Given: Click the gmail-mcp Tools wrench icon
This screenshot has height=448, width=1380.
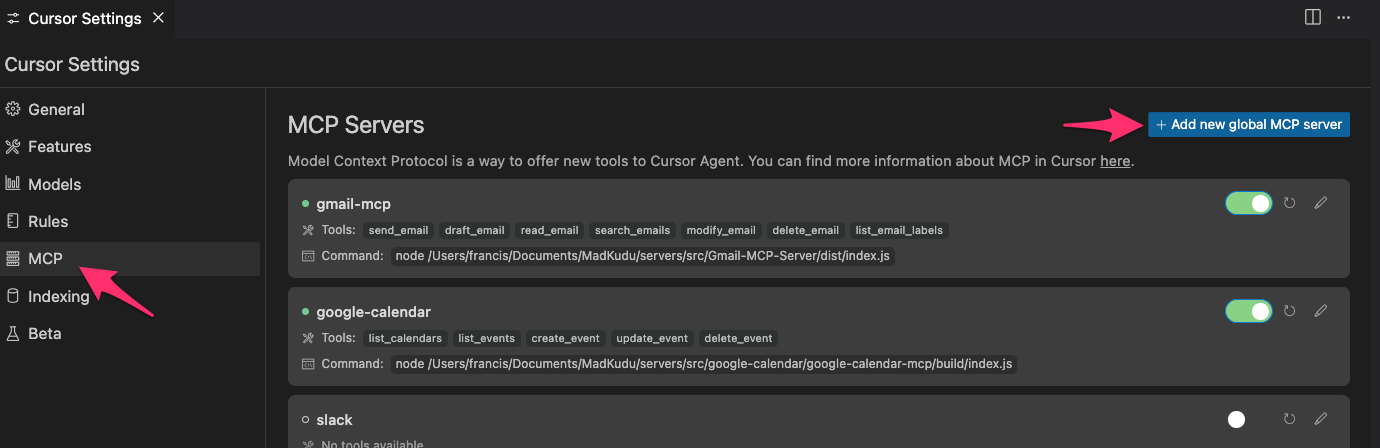Looking at the screenshot, I should tap(308, 230).
